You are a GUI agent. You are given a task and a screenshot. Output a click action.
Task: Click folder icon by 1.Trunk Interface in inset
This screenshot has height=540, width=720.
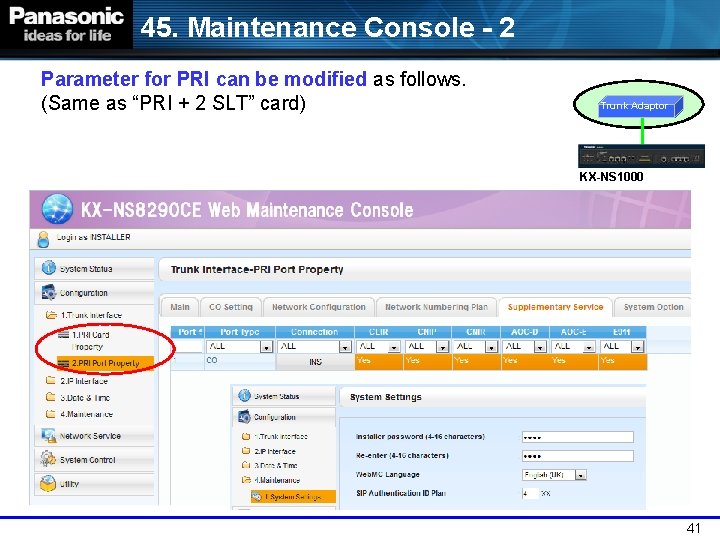pyautogui.click(x=246, y=436)
